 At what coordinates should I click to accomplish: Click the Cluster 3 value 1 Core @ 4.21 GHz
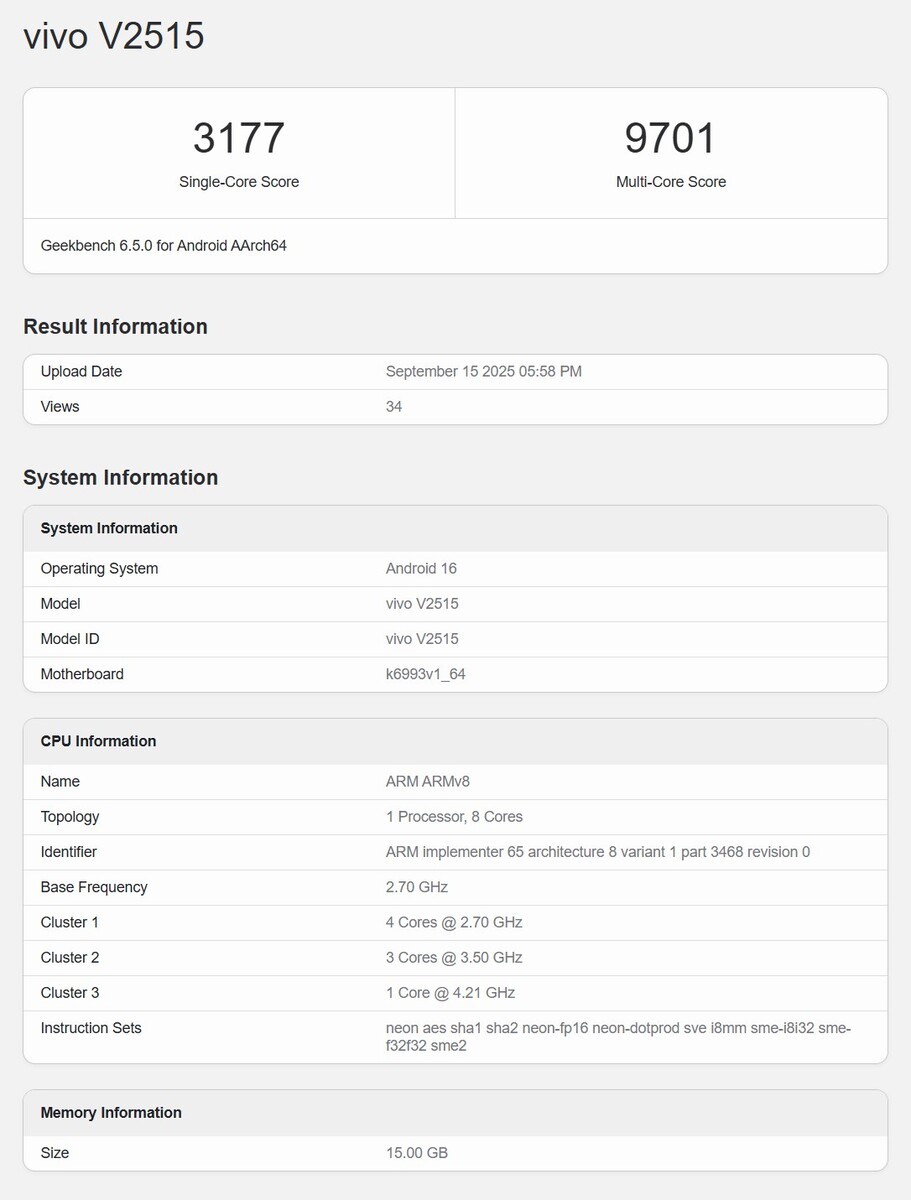coord(450,993)
